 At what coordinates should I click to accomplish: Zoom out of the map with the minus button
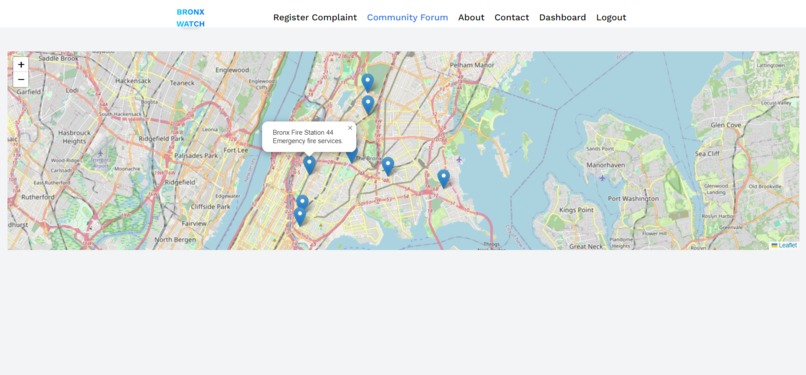click(x=21, y=80)
